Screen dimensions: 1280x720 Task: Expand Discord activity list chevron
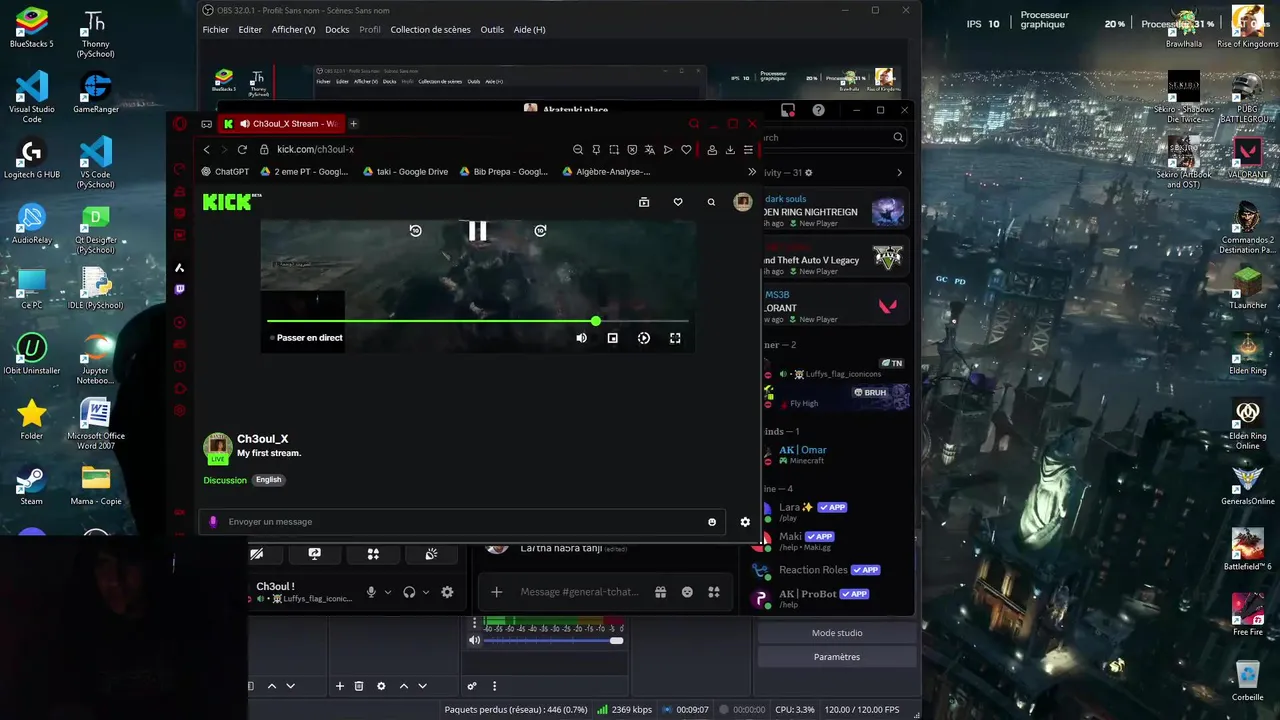click(899, 173)
